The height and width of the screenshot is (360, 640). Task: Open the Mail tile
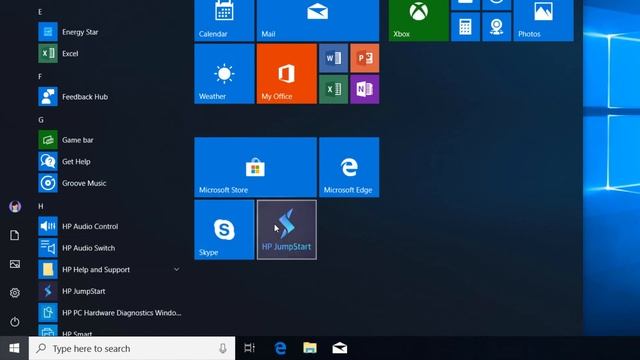pos(318,20)
